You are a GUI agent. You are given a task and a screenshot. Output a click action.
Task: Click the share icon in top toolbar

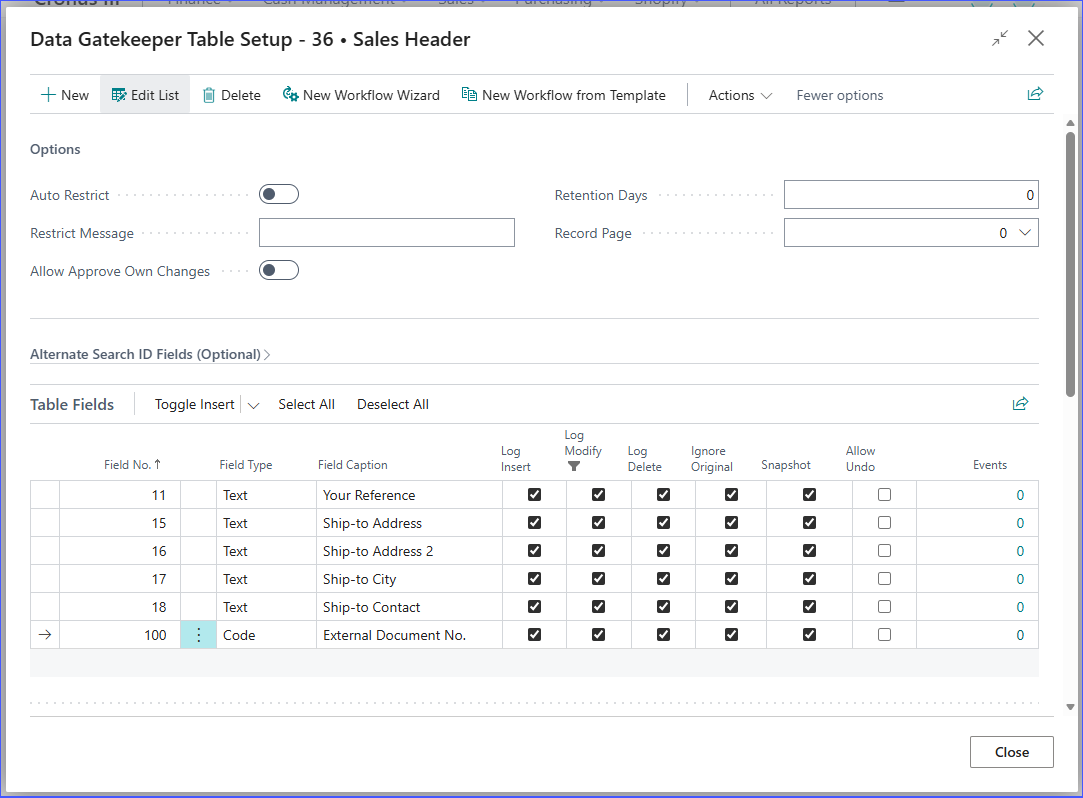(x=1035, y=94)
